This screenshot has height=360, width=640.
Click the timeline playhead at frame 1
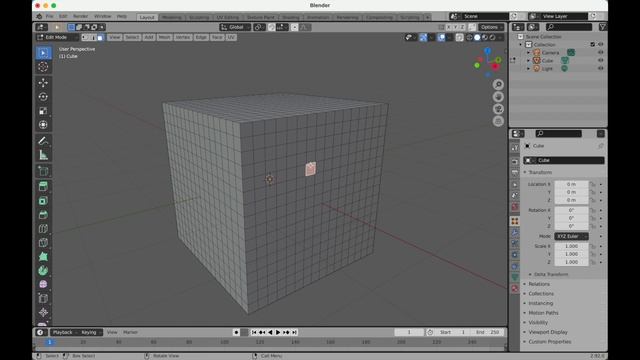coord(49,342)
